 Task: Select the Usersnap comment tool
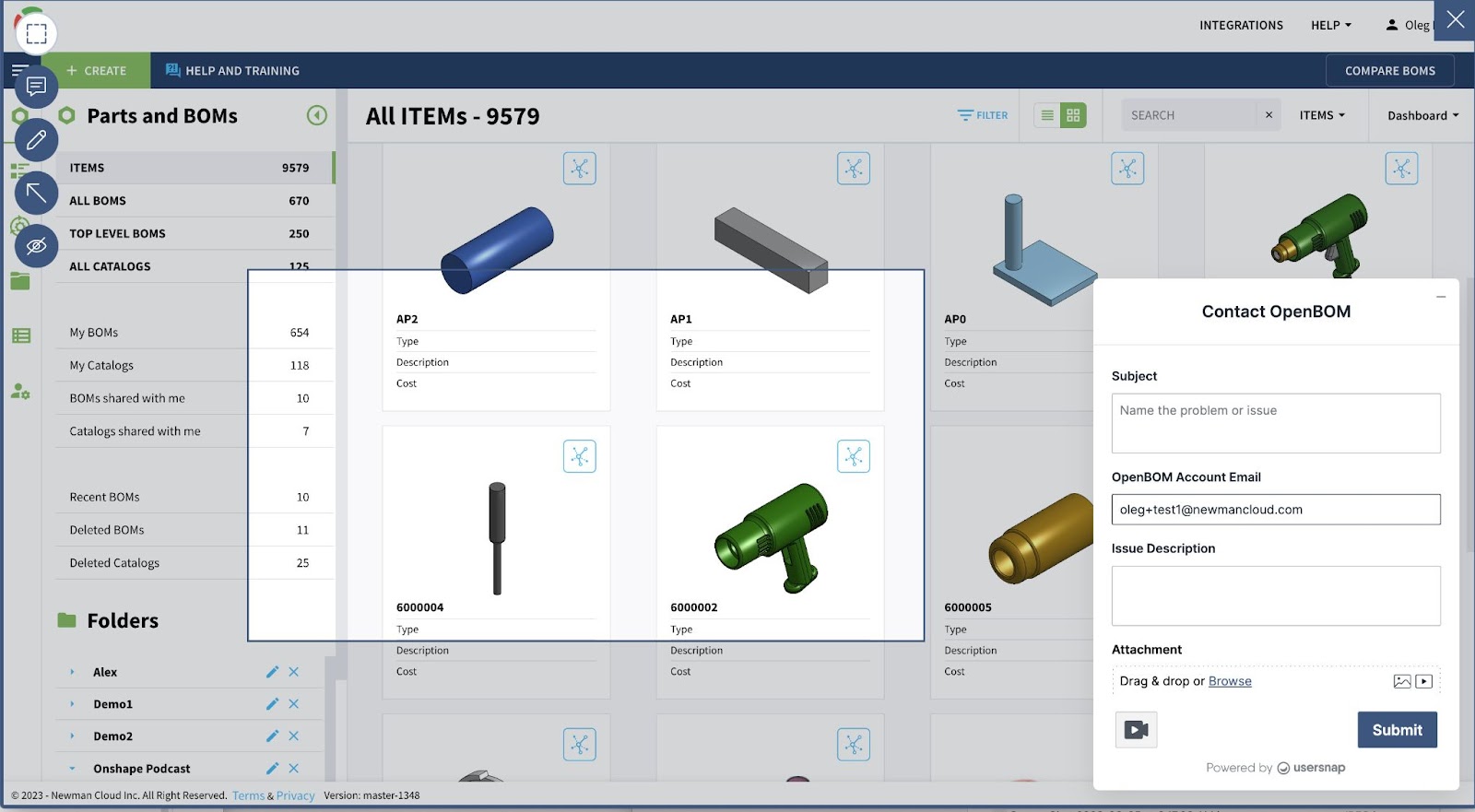[36, 87]
